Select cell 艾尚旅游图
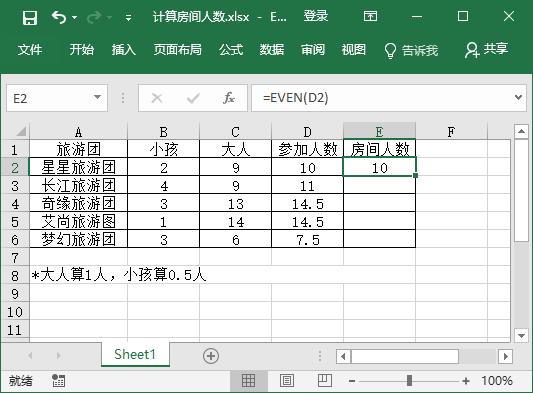The width and height of the screenshot is (533, 393). click(x=79, y=221)
